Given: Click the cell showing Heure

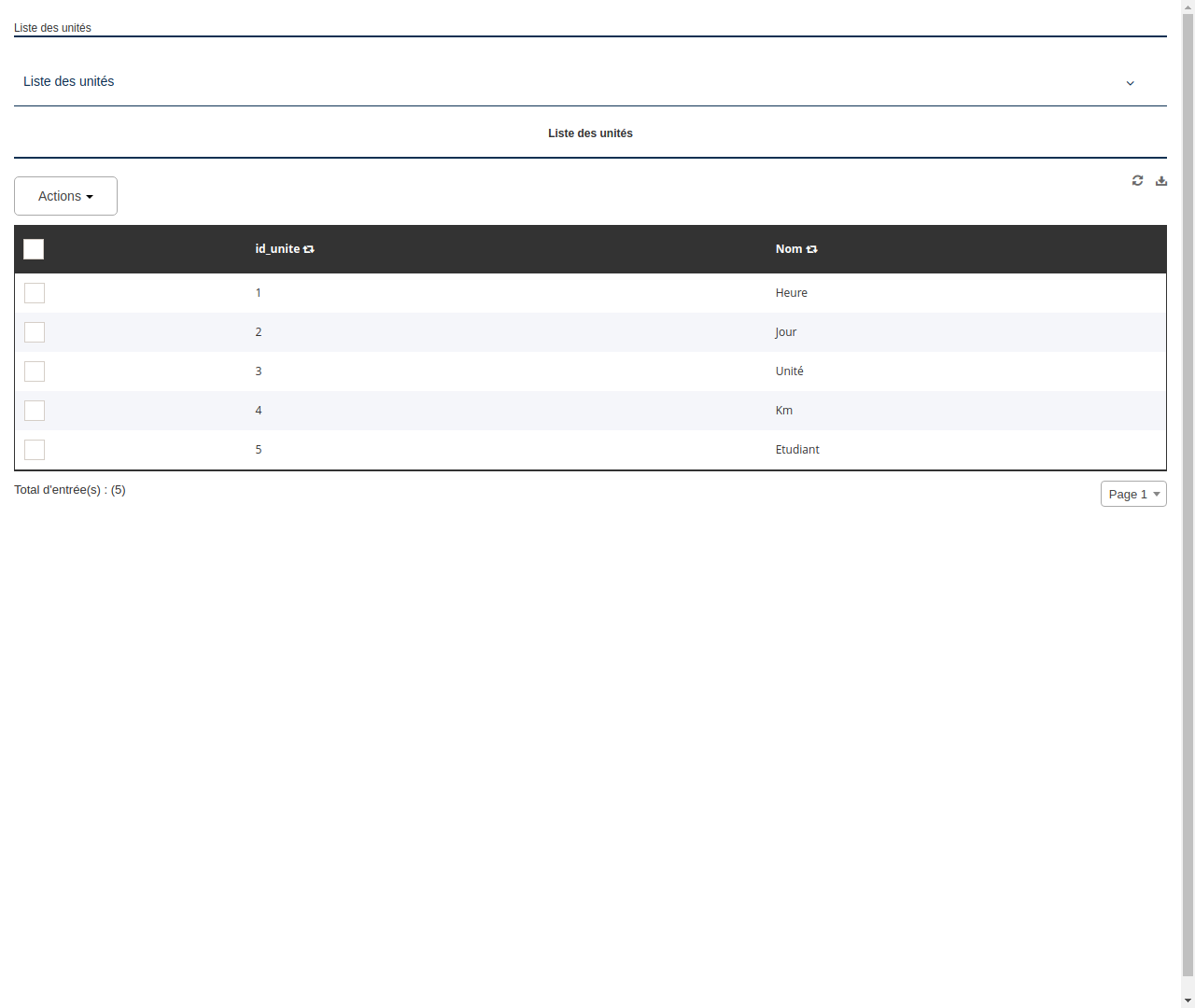Looking at the screenshot, I should pyautogui.click(x=791, y=293).
